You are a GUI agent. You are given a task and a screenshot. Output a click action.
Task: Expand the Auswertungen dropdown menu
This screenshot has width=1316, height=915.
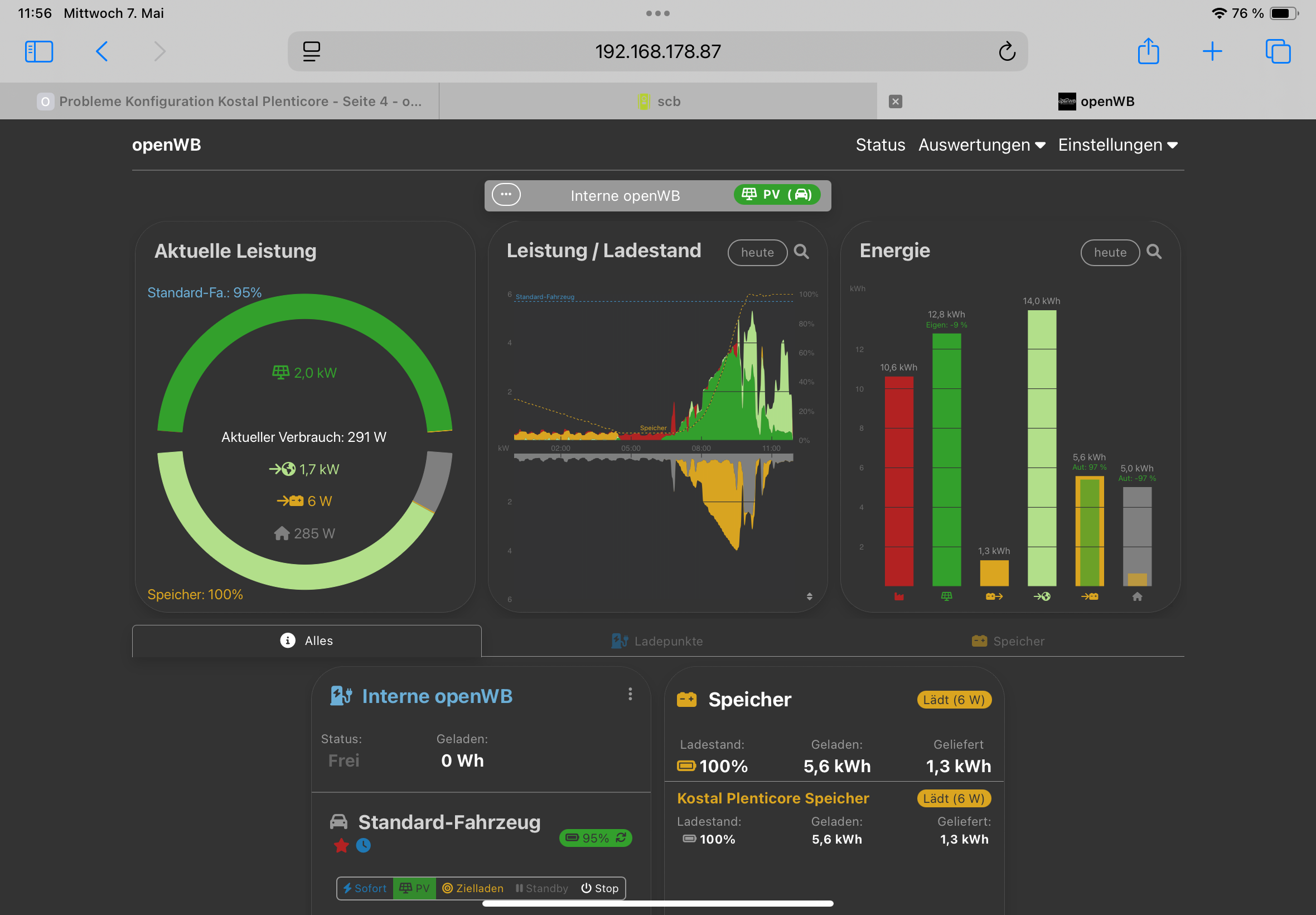(x=981, y=145)
